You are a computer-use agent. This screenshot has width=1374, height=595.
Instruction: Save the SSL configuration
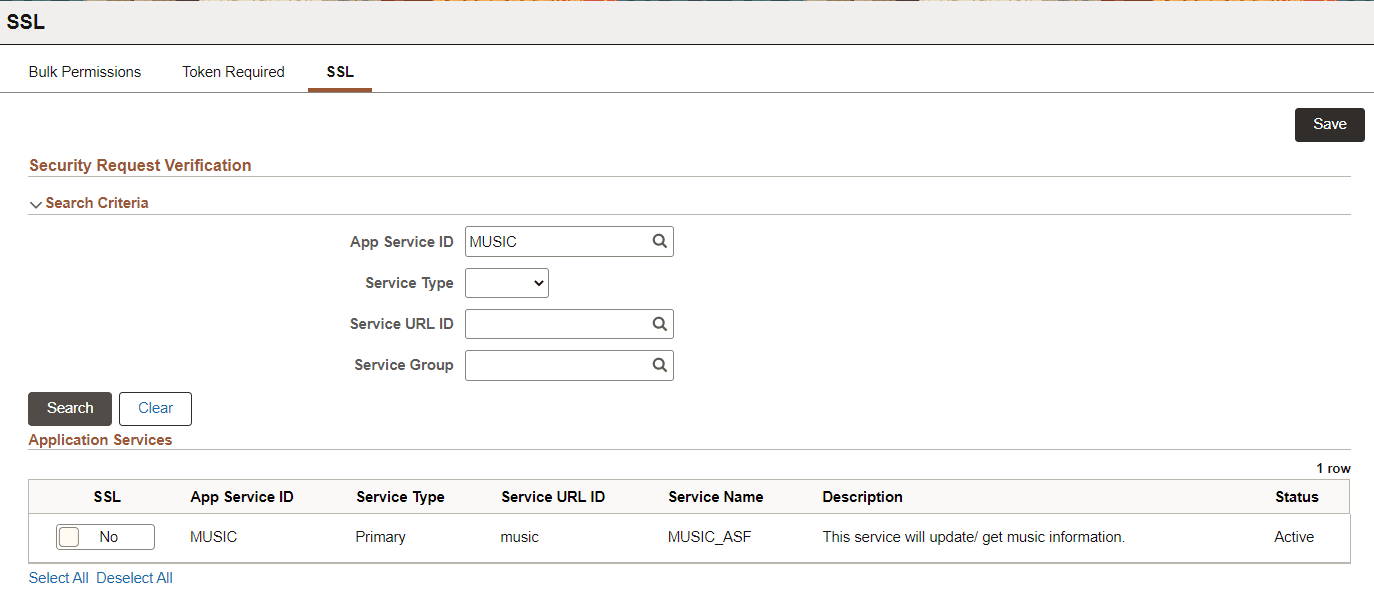coord(1329,124)
